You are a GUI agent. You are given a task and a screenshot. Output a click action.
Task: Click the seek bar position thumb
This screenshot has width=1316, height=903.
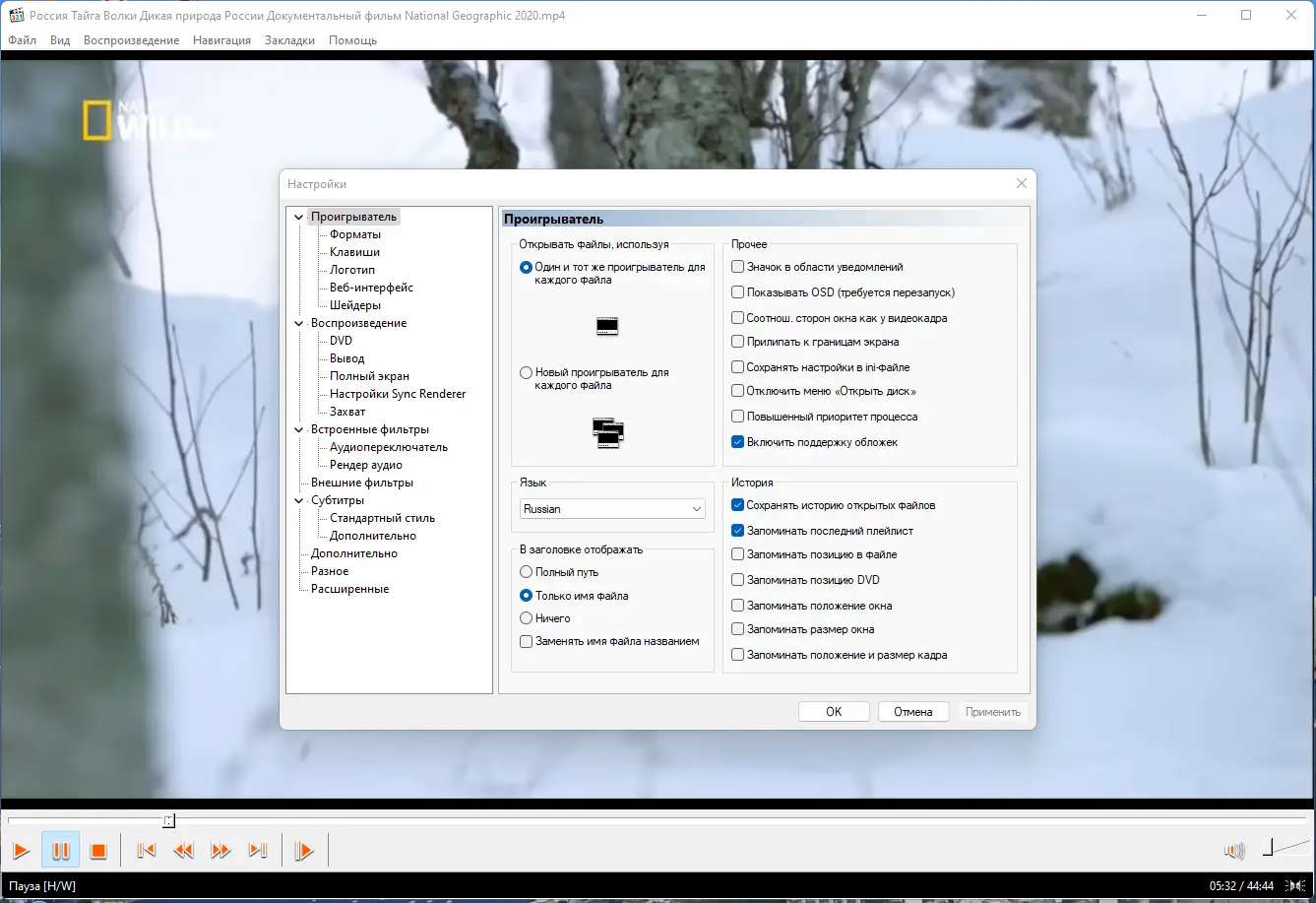point(169,820)
